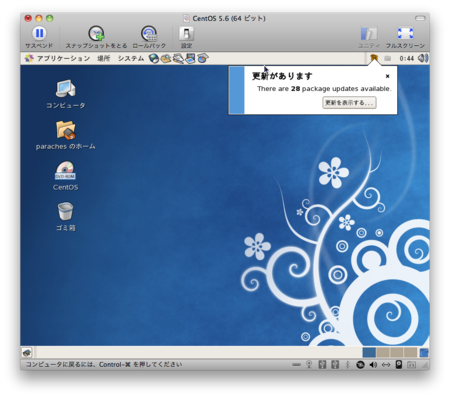Click the 更新を表示する... button
The height and width of the screenshot is (398, 450).
[x=349, y=103]
